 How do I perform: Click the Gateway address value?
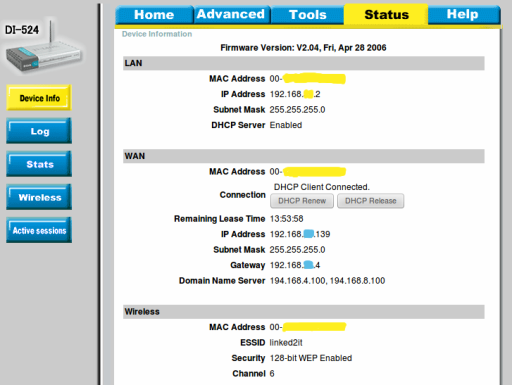pyautogui.click(x=295, y=265)
